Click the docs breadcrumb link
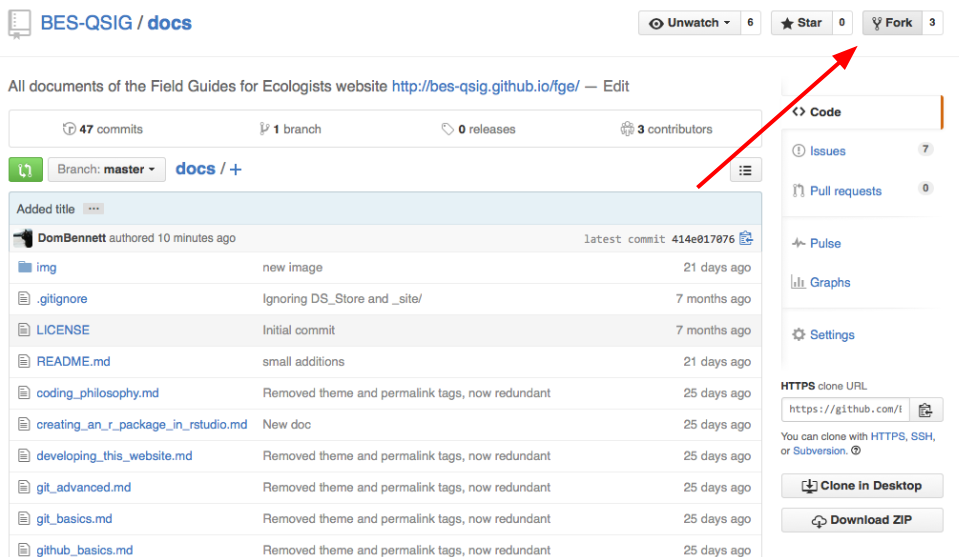This screenshot has height=557, width=959. [196, 168]
